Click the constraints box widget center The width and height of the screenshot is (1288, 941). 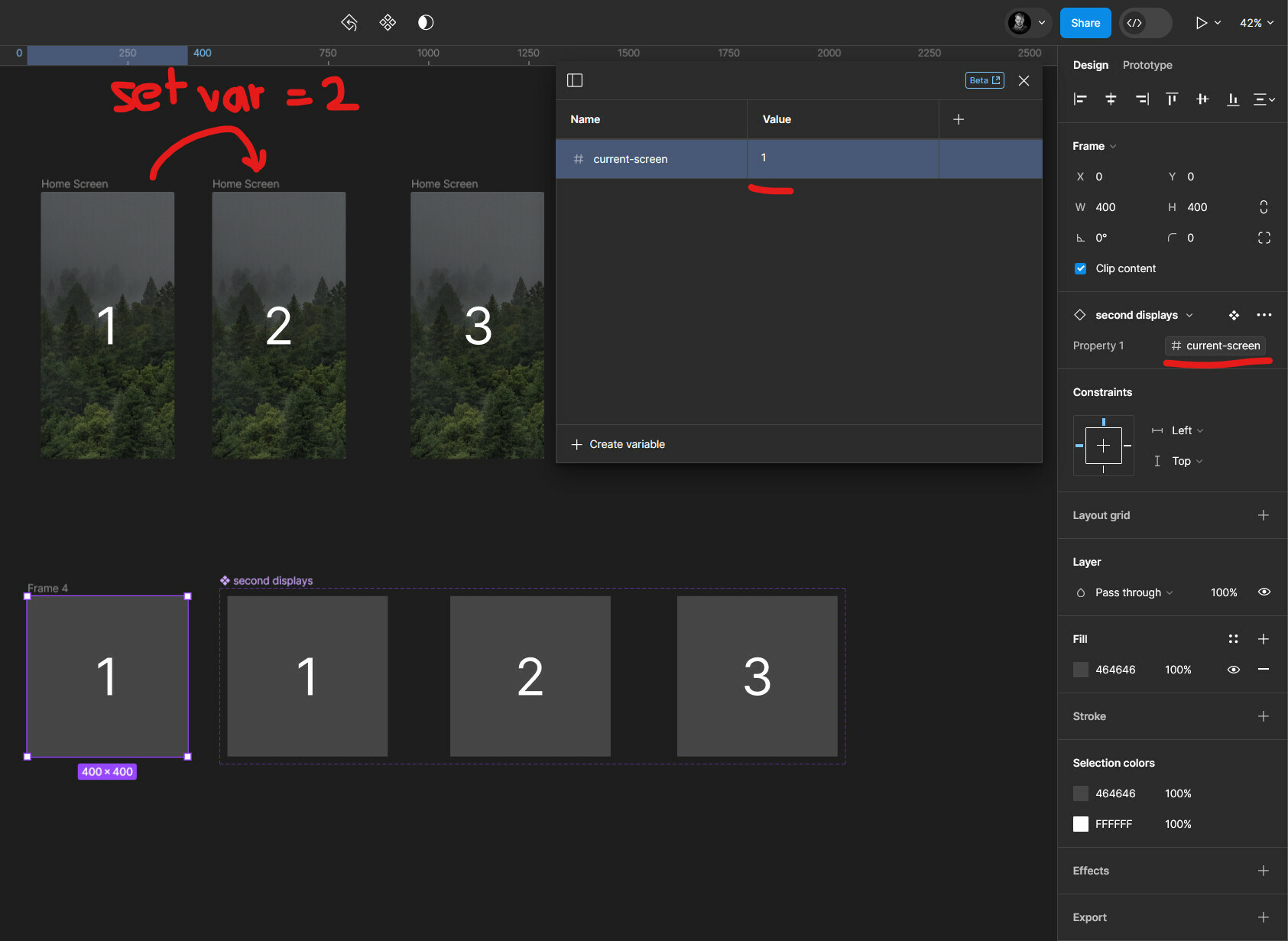tap(1103, 446)
